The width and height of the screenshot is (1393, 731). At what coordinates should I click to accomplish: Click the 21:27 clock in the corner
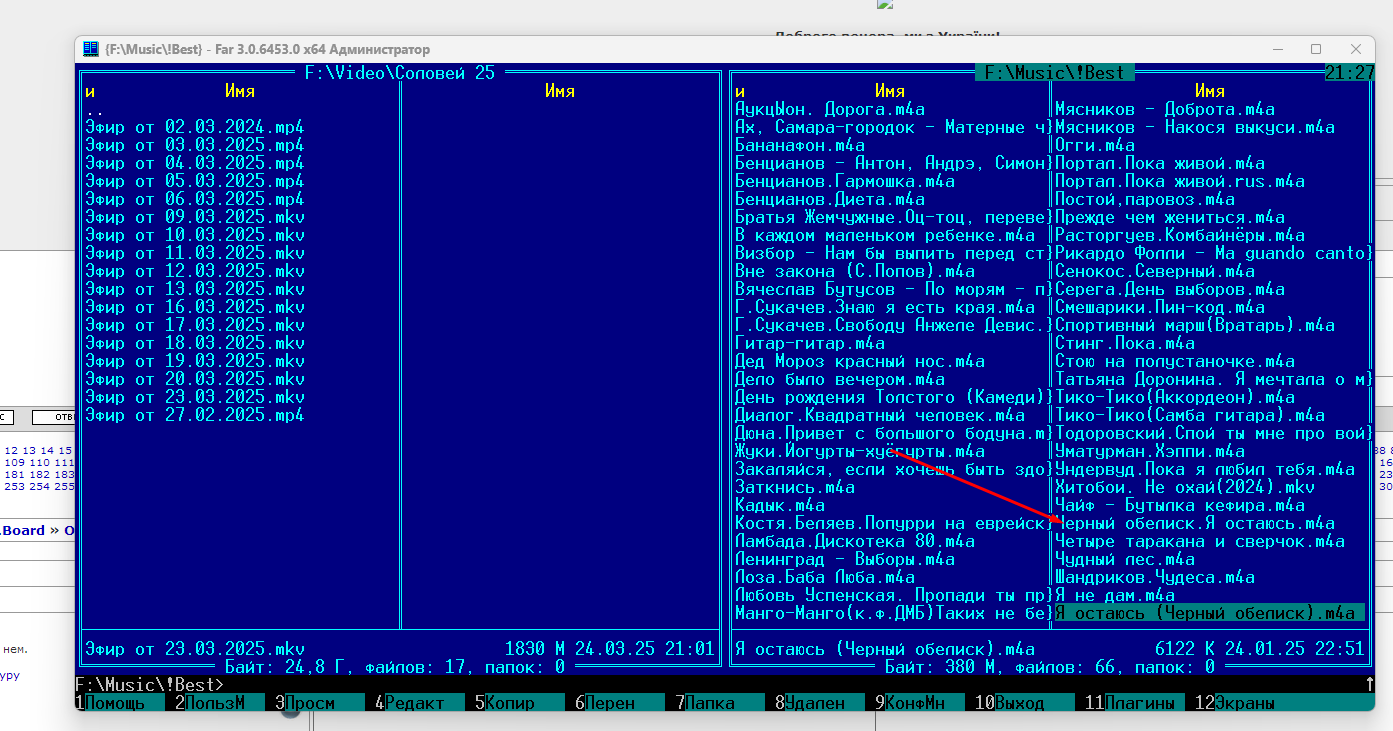pos(1349,73)
